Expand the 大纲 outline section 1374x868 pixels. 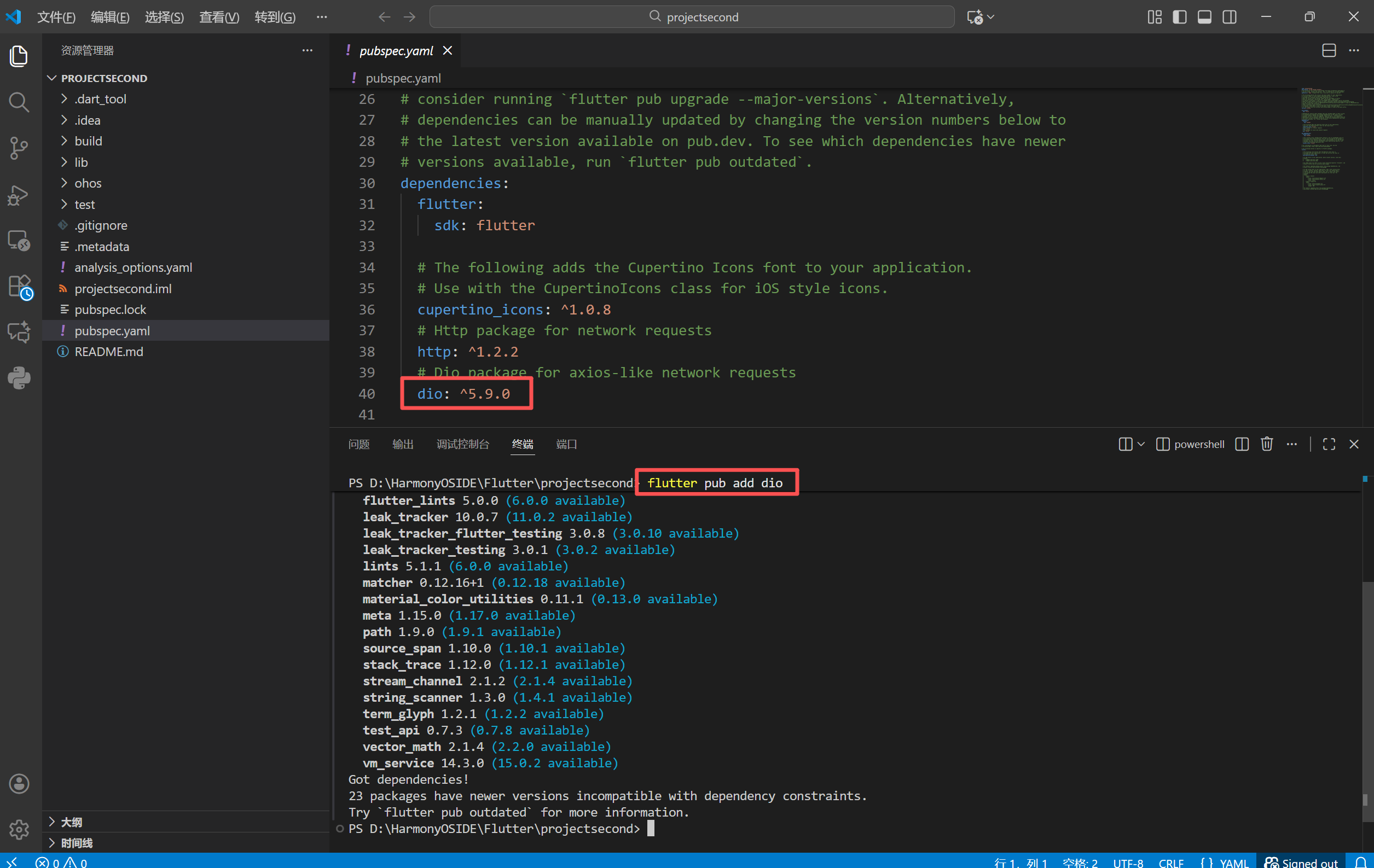point(71,822)
